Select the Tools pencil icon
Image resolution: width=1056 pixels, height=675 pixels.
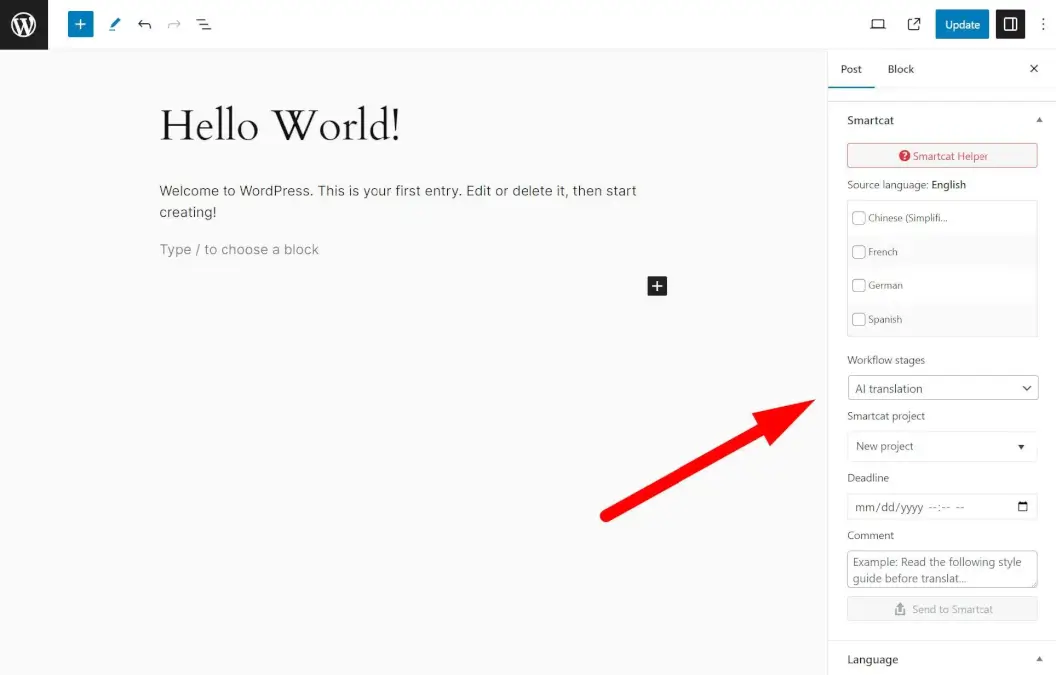click(x=114, y=25)
